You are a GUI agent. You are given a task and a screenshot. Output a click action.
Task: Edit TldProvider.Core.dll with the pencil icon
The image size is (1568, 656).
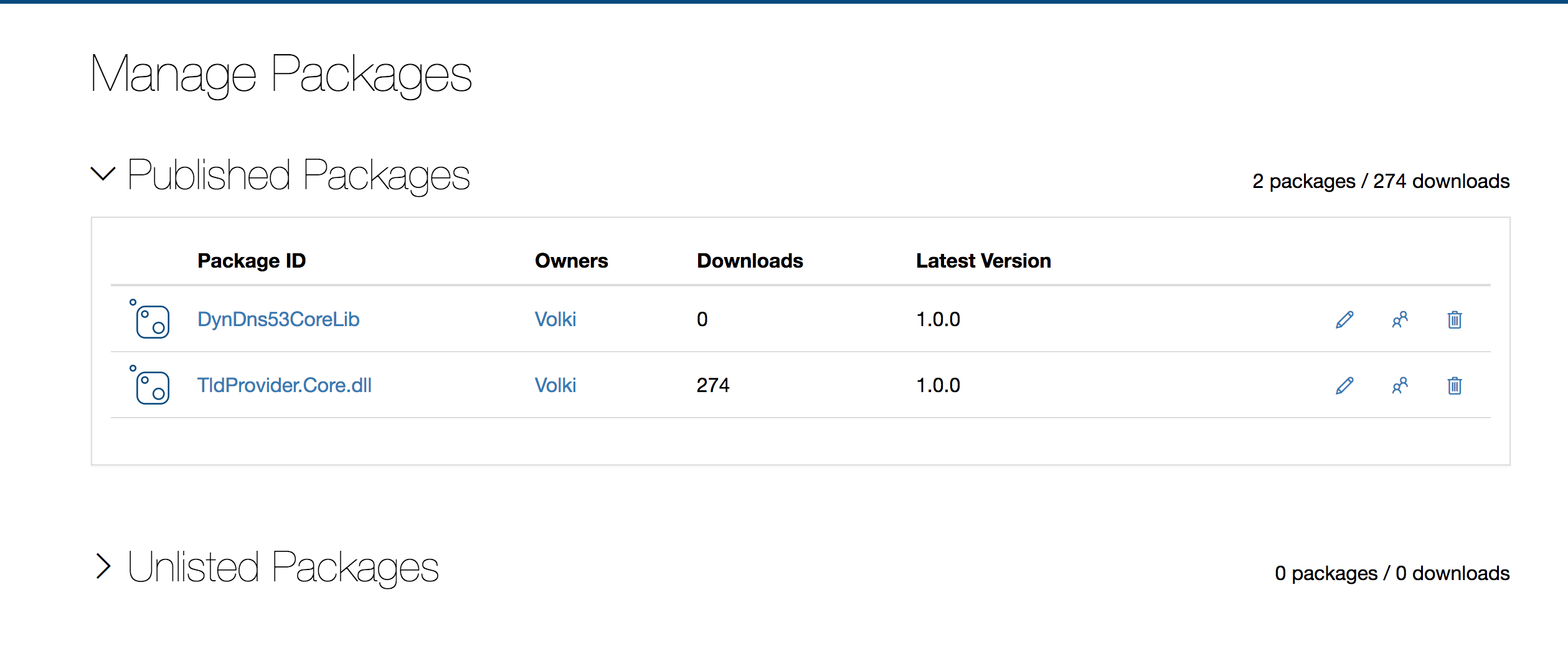(1344, 386)
